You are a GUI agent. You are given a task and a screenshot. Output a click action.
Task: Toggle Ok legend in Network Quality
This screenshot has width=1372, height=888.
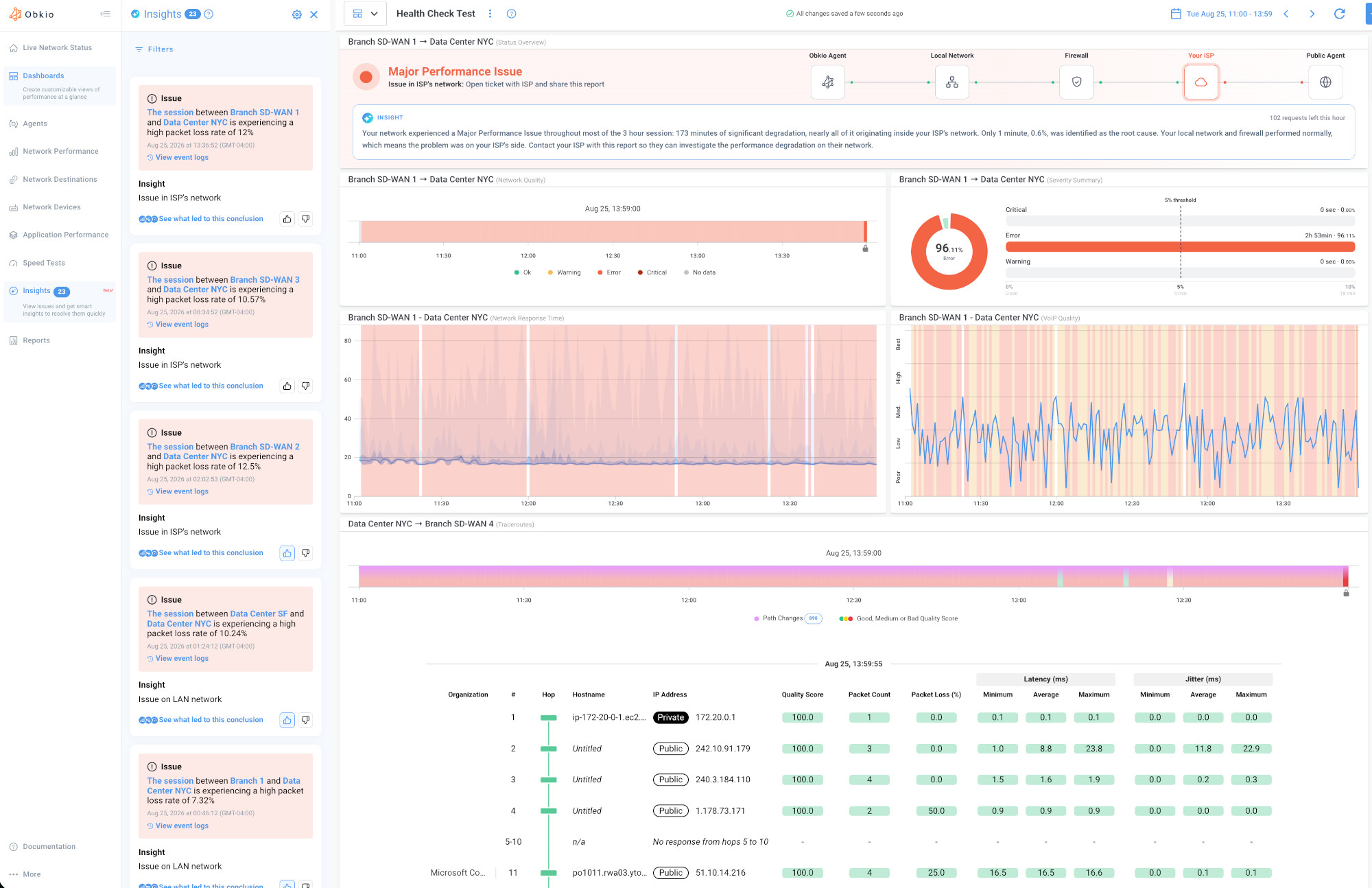pos(523,273)
